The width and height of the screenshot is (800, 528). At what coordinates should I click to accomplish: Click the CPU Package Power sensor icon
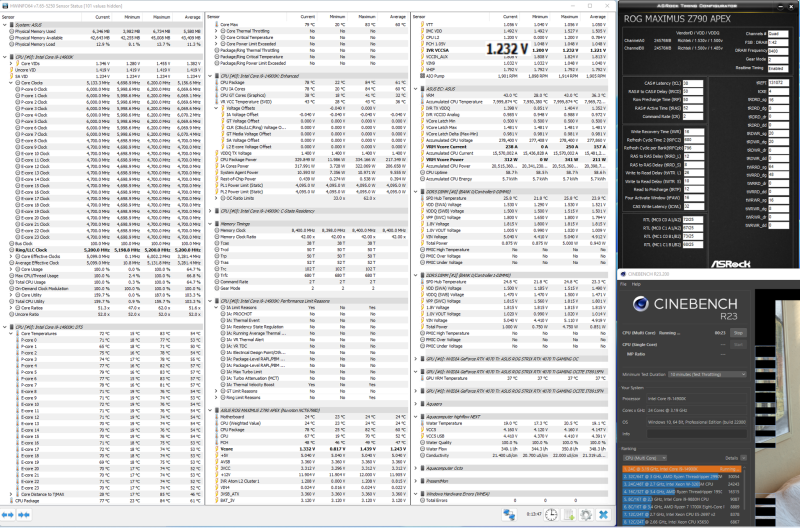[x=217, y=160]
